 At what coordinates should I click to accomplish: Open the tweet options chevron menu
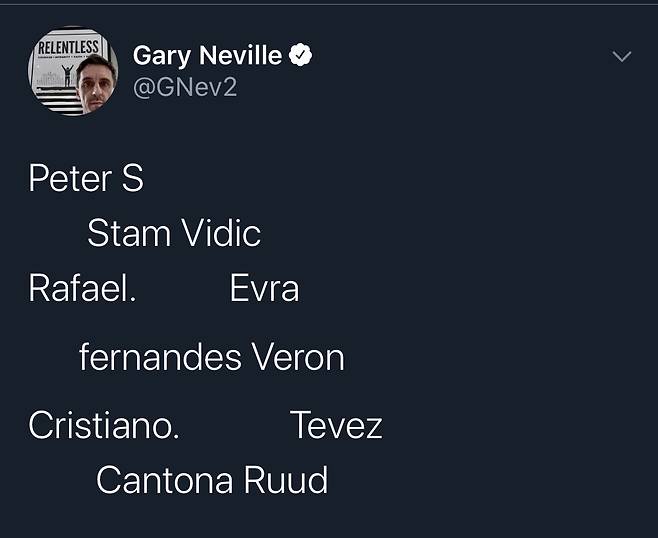(x=622, y=57)
